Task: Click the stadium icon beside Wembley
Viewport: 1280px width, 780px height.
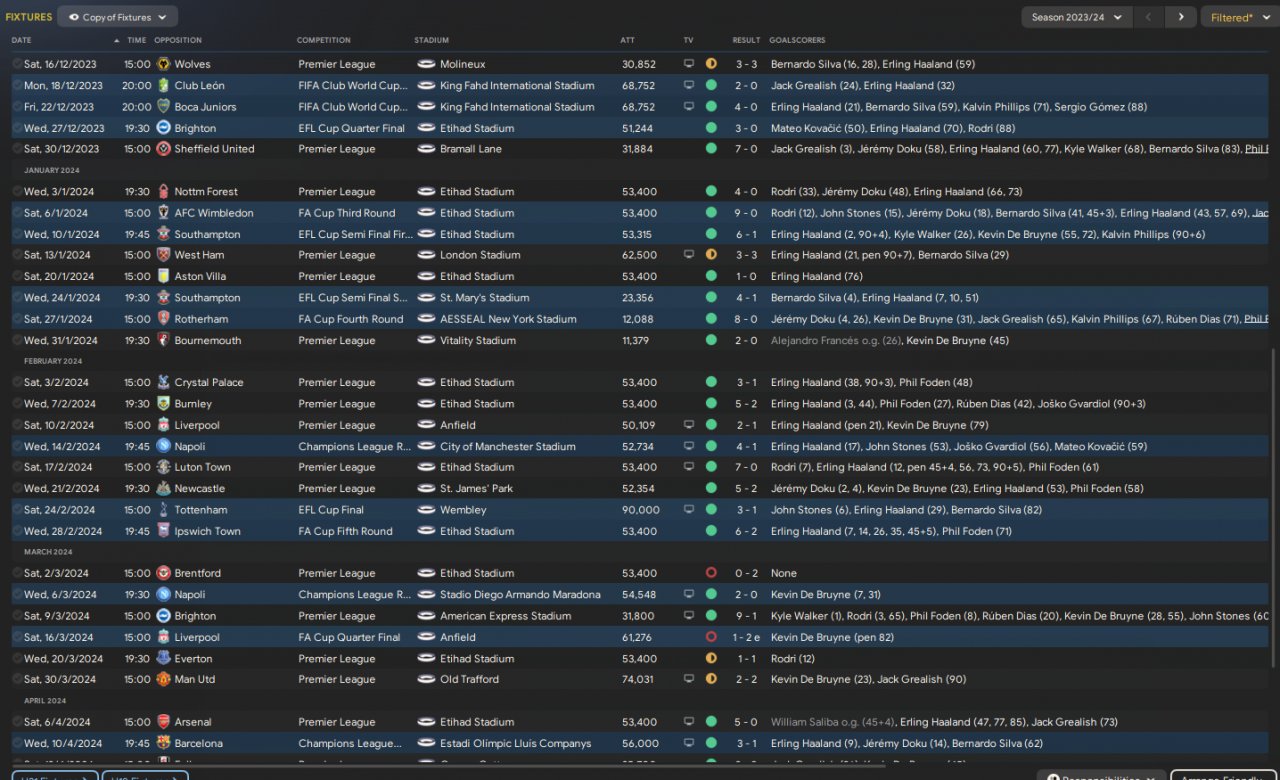Action: (426, 510)
